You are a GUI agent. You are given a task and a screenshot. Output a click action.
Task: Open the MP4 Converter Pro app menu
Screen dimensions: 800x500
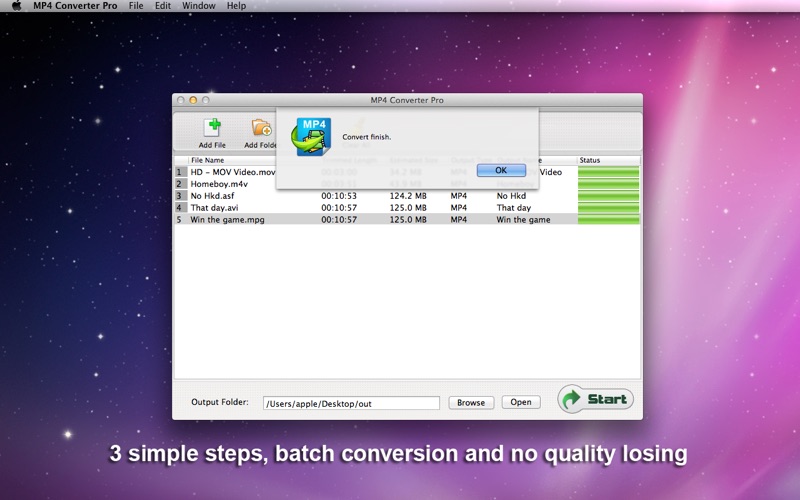(x=74, y=6)
